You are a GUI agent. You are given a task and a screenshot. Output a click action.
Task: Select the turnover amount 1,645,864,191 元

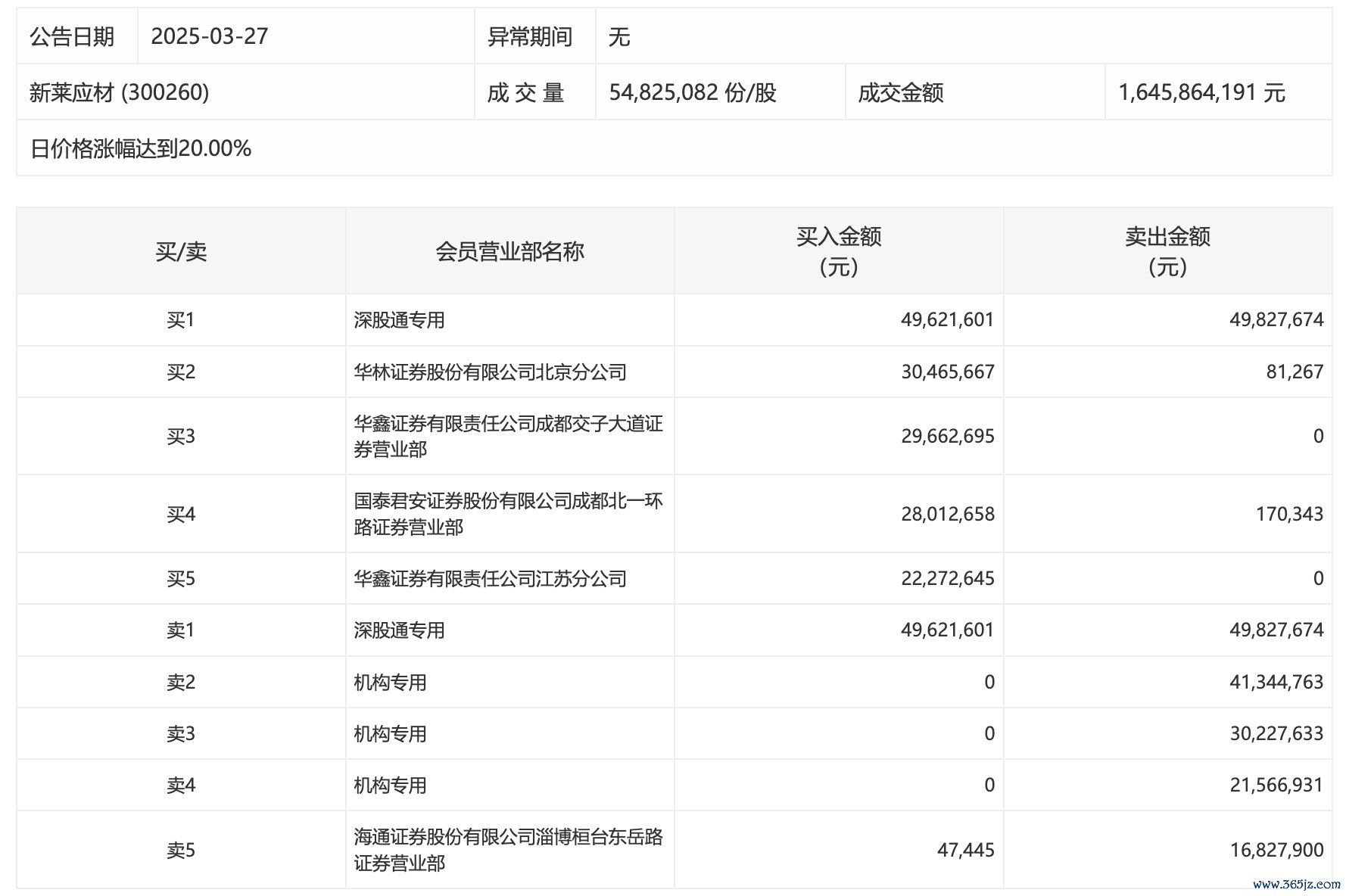tap(1201, 92)
